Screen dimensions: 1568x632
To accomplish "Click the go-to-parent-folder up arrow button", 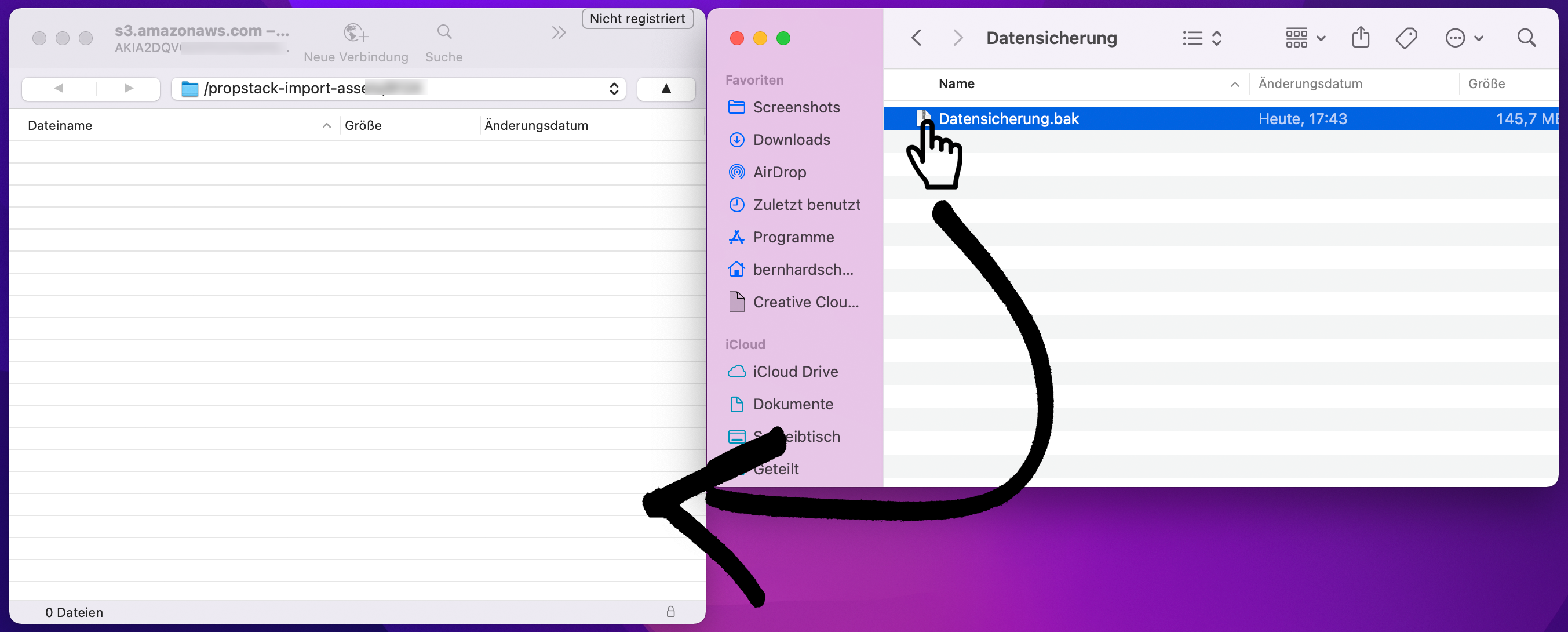I will (x=665, y=89).
